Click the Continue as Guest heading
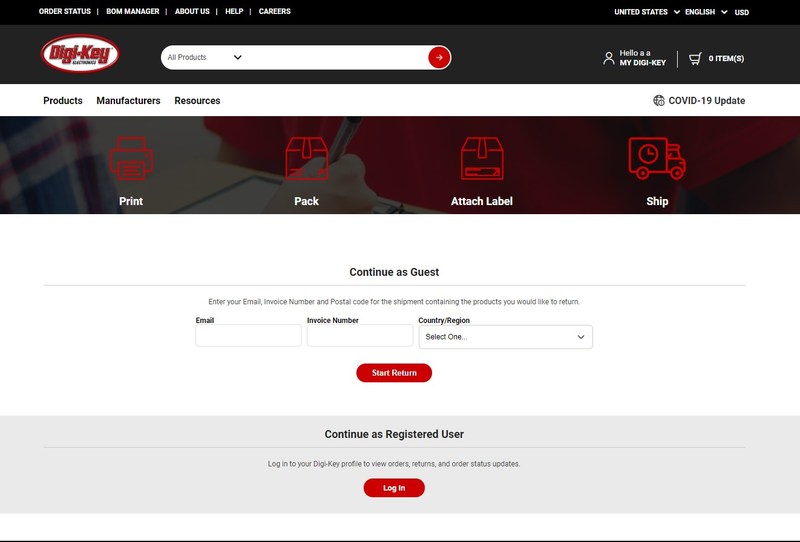 pos(394,272)
